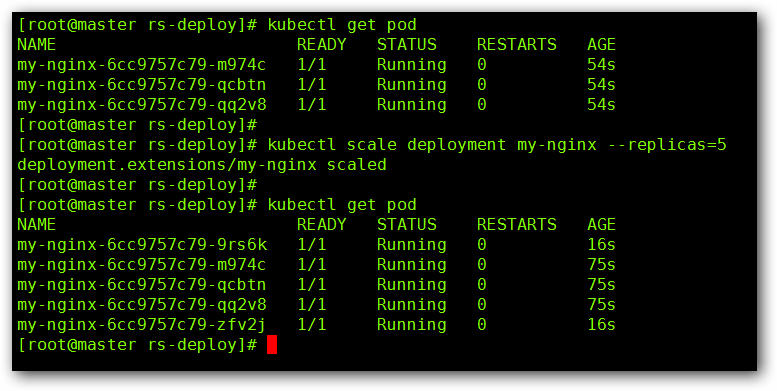This screenshot has height=391, width=777.
Task: Click the second RESTARTS column header
Action: 516,224
